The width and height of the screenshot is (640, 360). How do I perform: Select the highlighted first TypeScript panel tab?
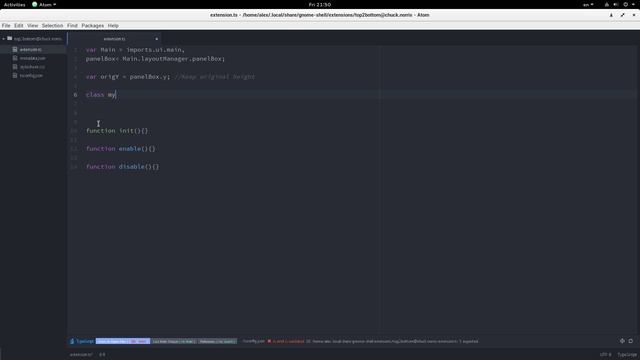tap(123, 341)
